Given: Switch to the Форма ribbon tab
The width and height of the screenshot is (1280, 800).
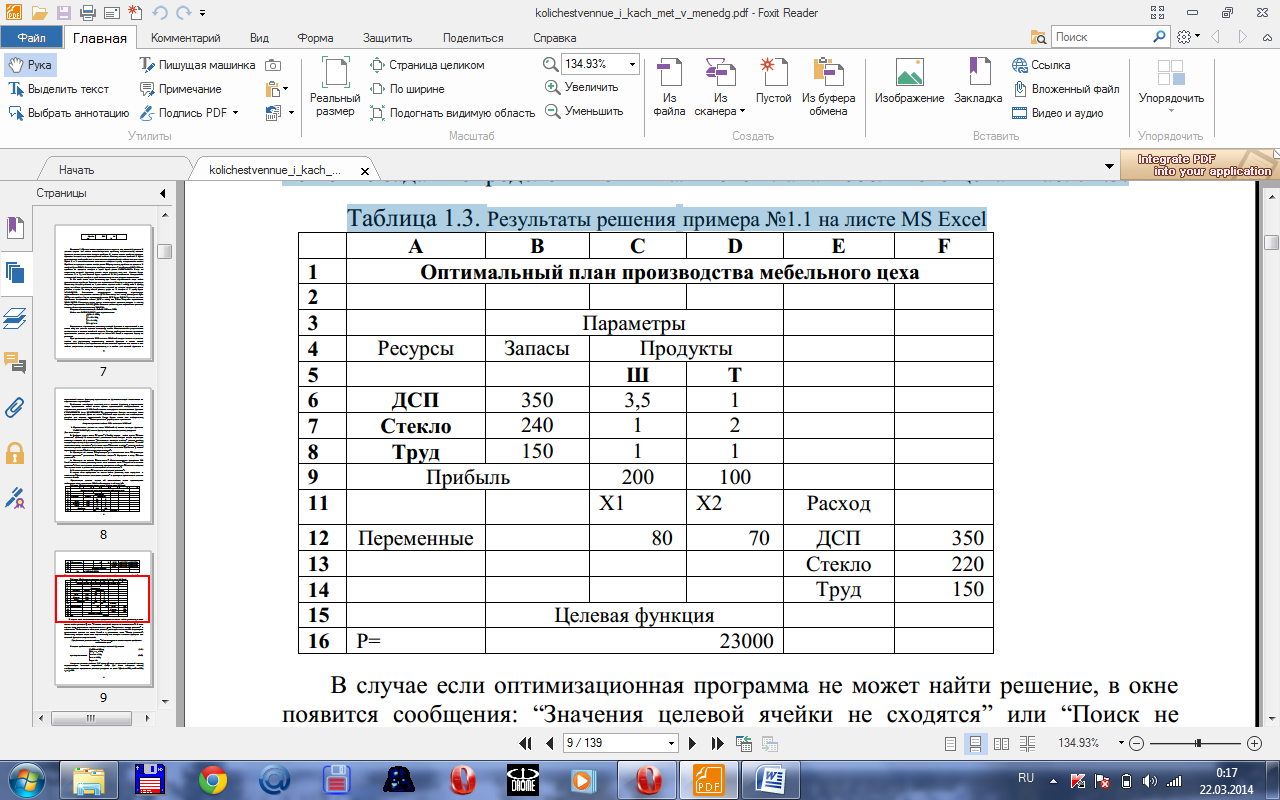Looking at the screenshot, I should tap(315, 38).
